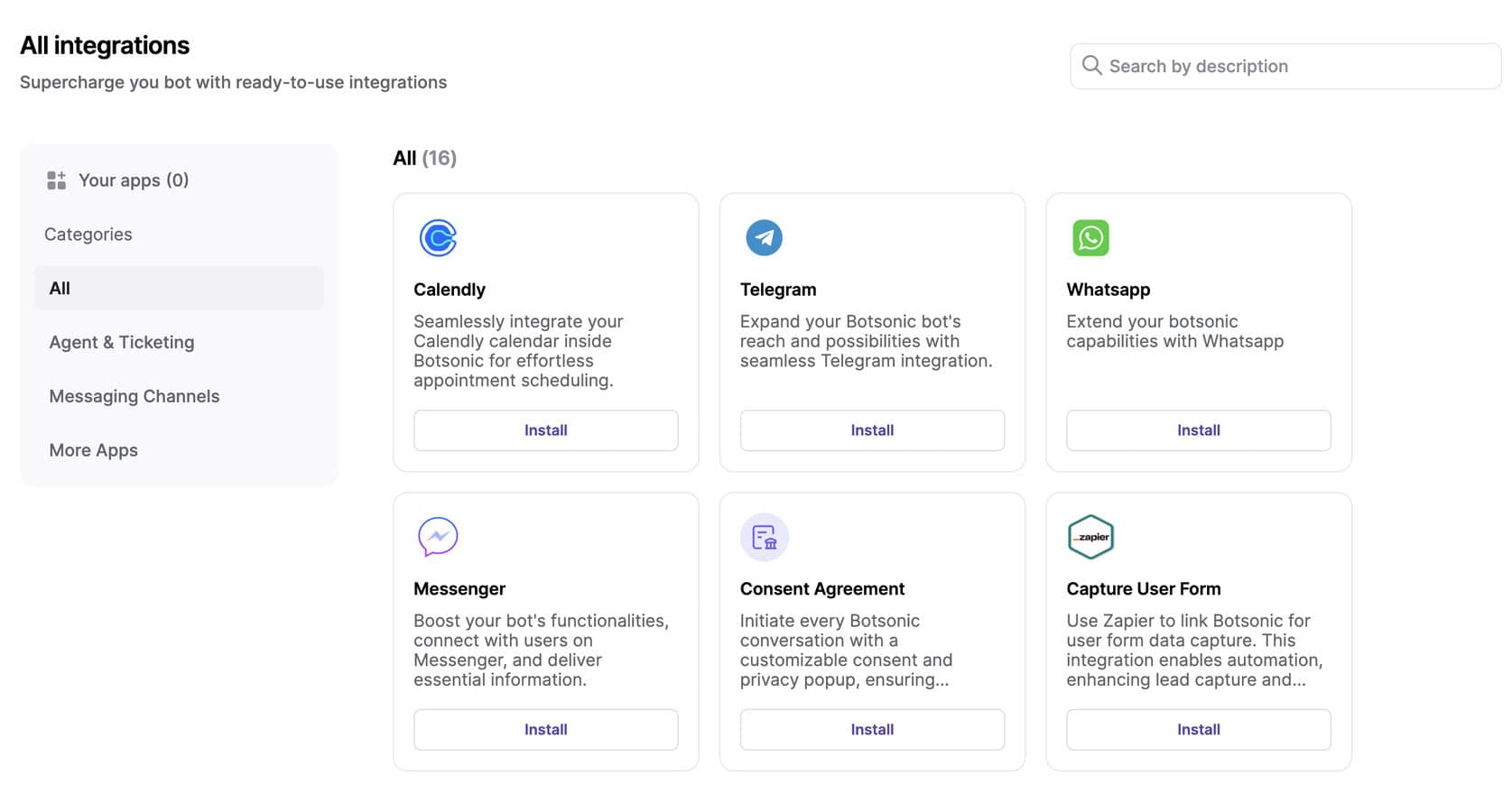
Task: Install the Messenger integration
Action: pyautogui.click(x=545, y=730)
